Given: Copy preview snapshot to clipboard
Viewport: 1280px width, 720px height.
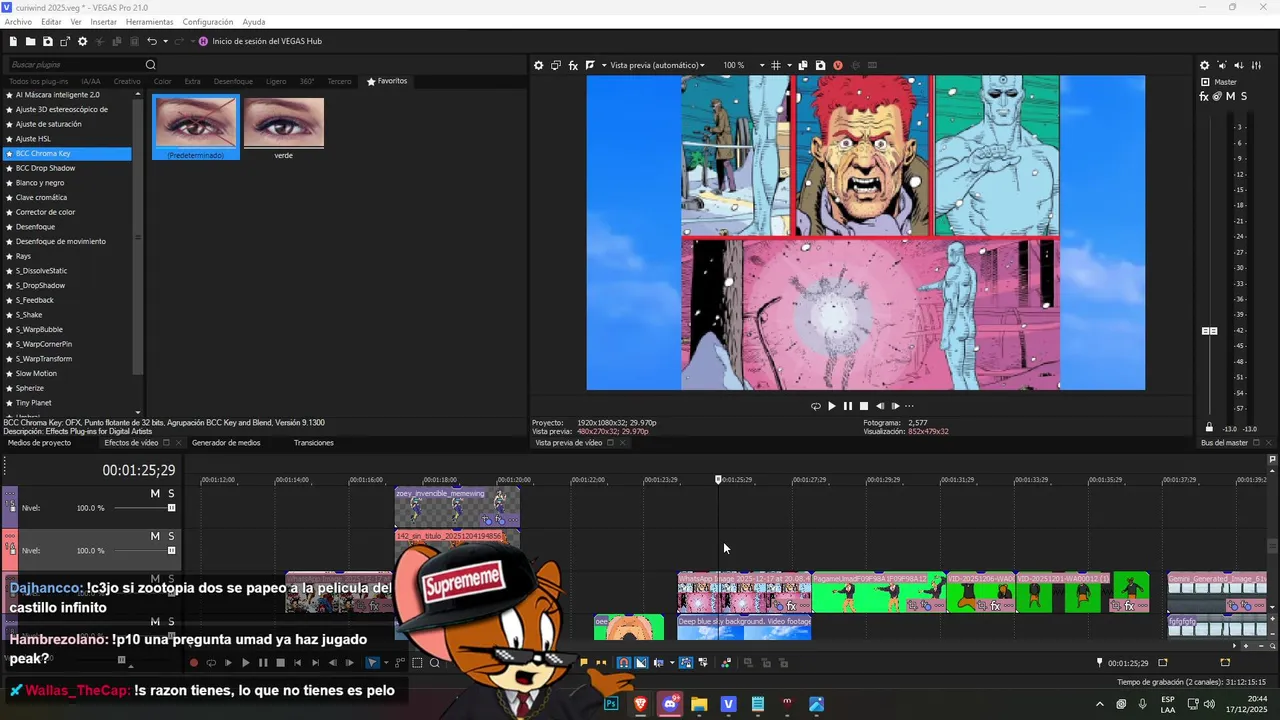Looking at the screenshot, I should click(x=802, y=65).
